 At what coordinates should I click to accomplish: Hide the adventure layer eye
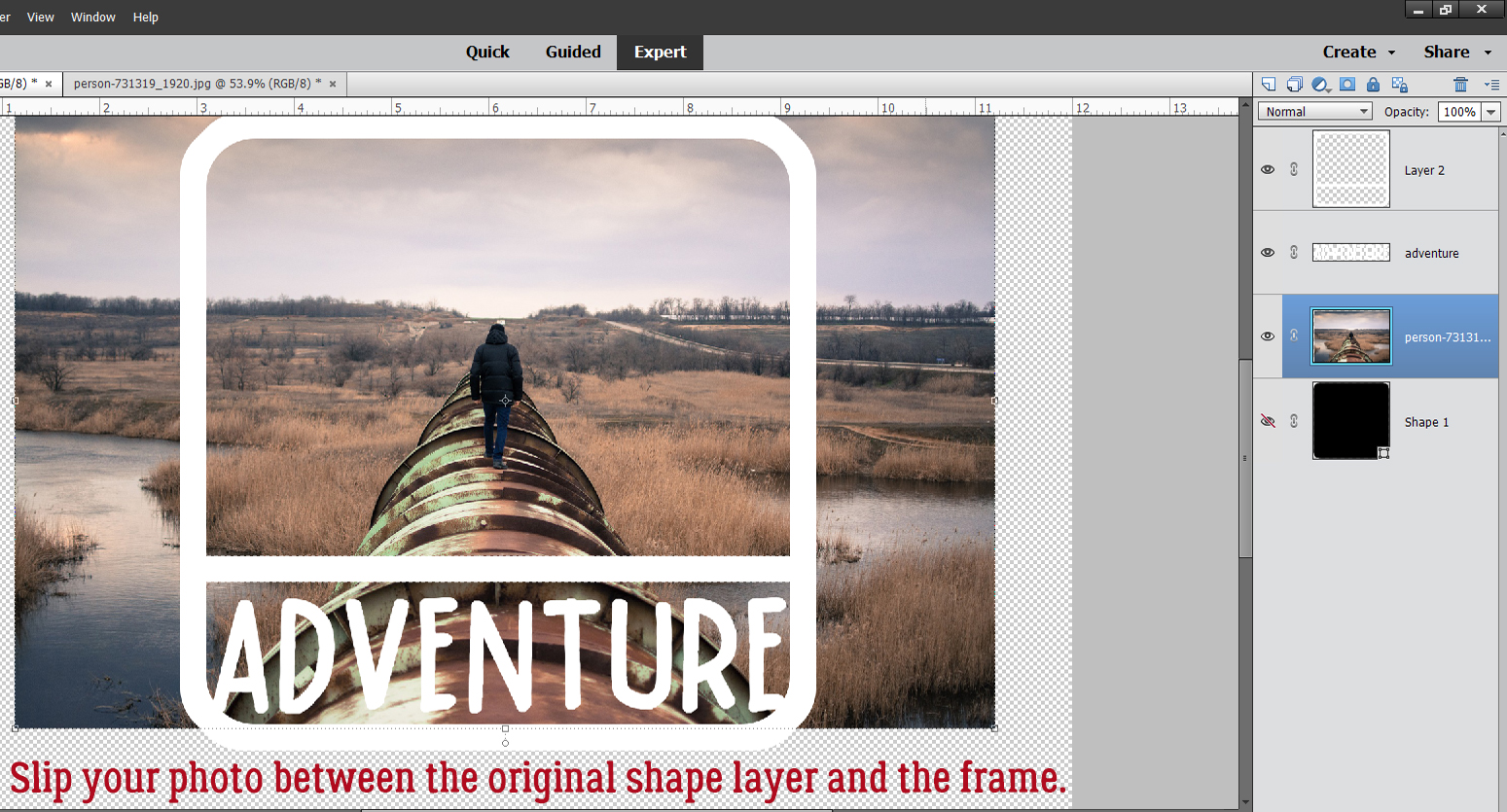pyautogui.click(x=1268, y=252)
